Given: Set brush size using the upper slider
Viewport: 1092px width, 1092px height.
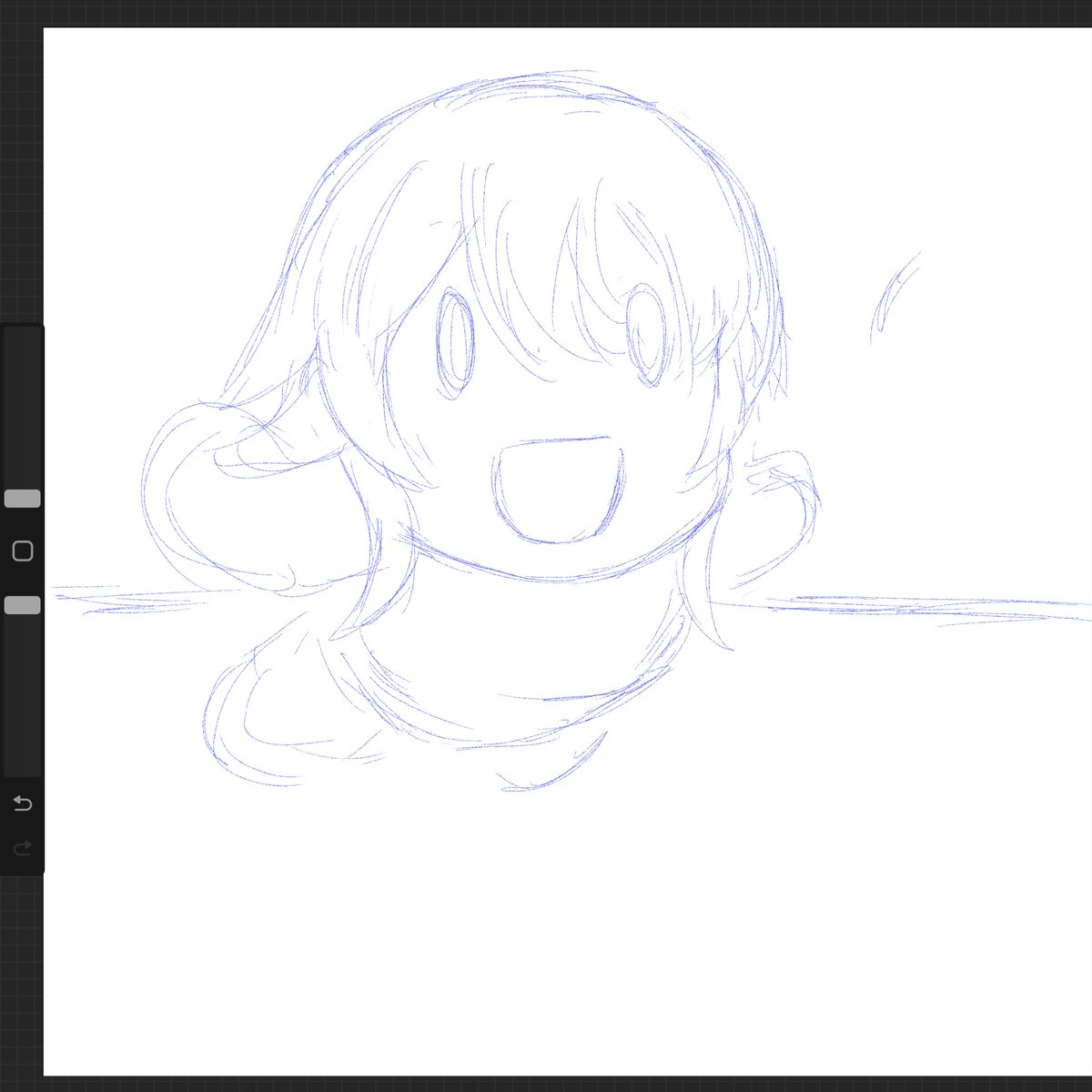Looking at the screenshot, I should click(x=23, y=496).
